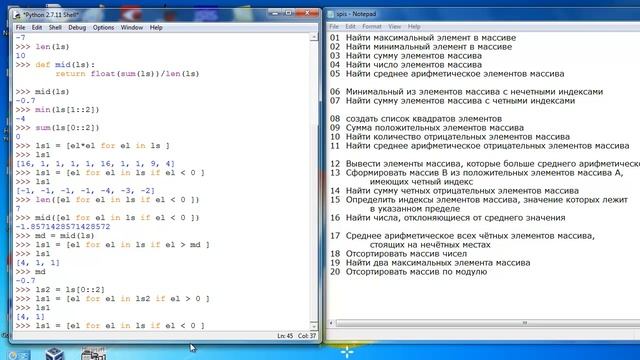Click Notepad line 13 'Сформировать массив B'
This screenshot has width=640, height=360.
(477, 172)
